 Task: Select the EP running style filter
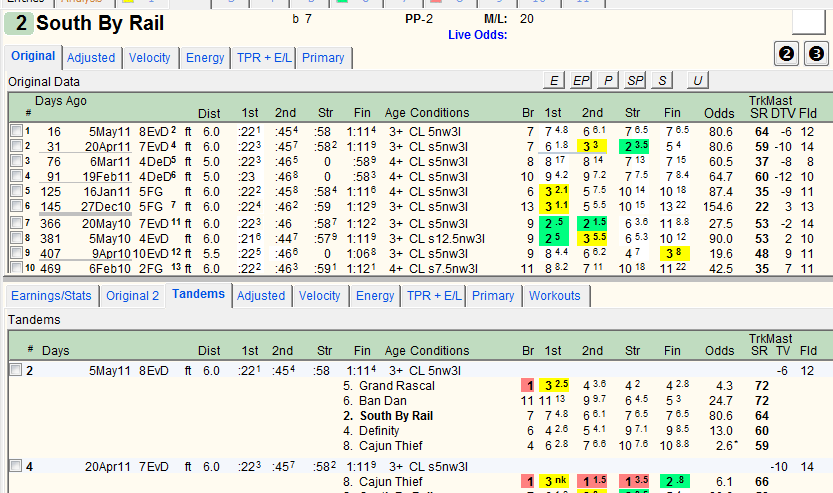click(581, 80)
